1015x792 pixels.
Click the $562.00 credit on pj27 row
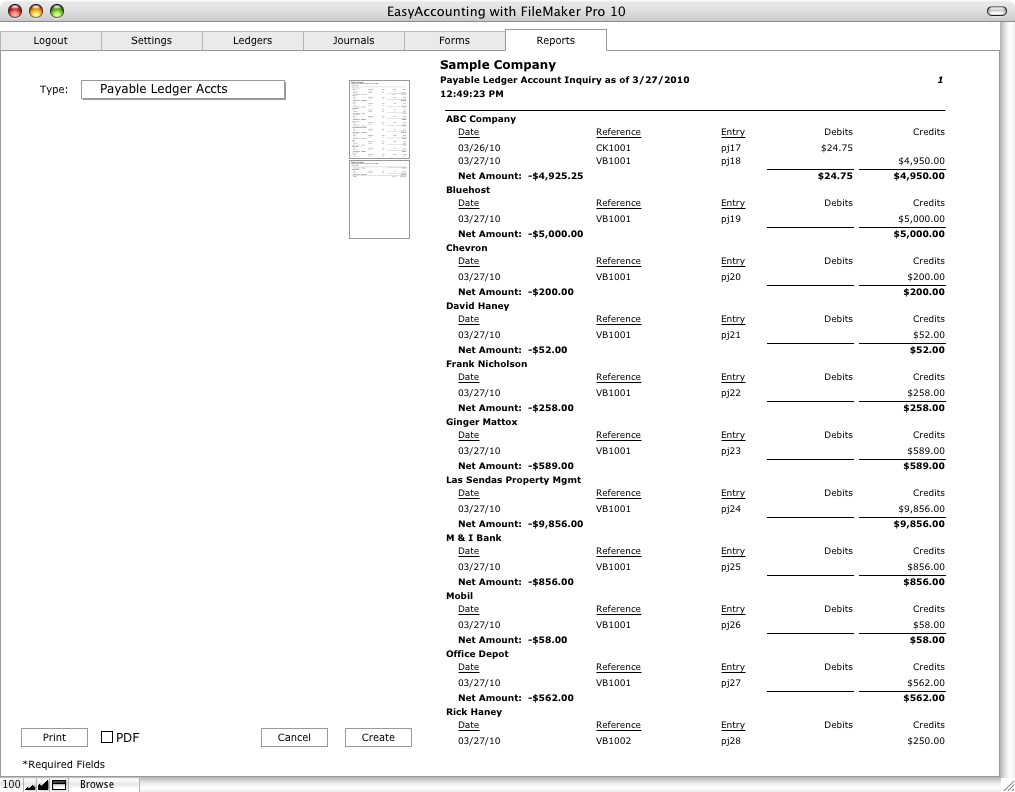926,683
